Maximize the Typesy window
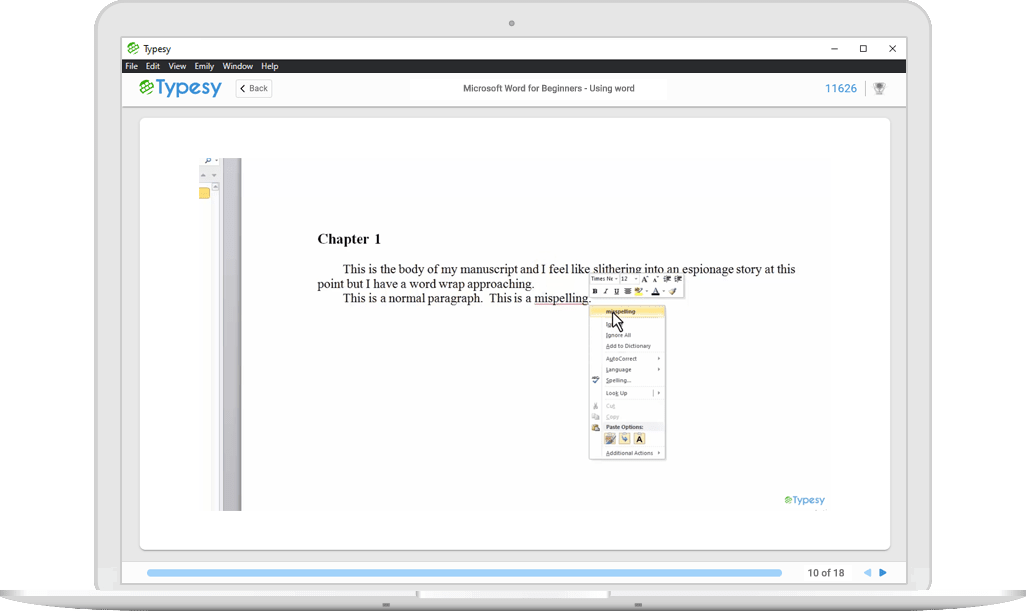1026x611 pixels. (863, 48)
